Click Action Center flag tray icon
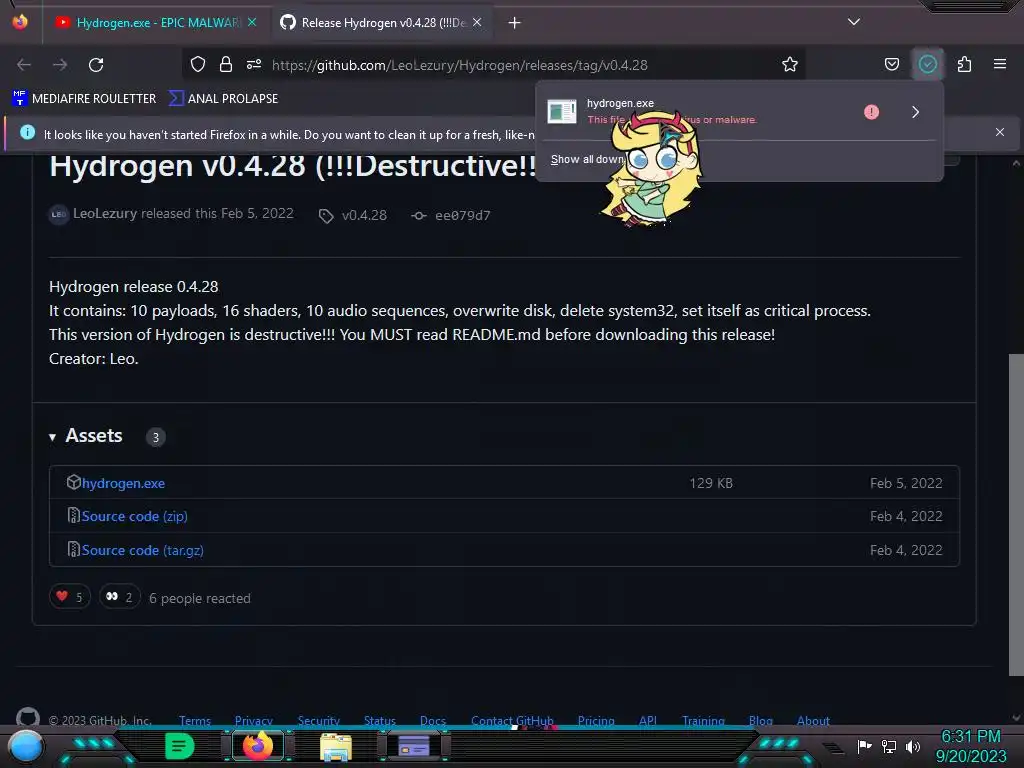The image size is (1024, 768). (864, 746)
